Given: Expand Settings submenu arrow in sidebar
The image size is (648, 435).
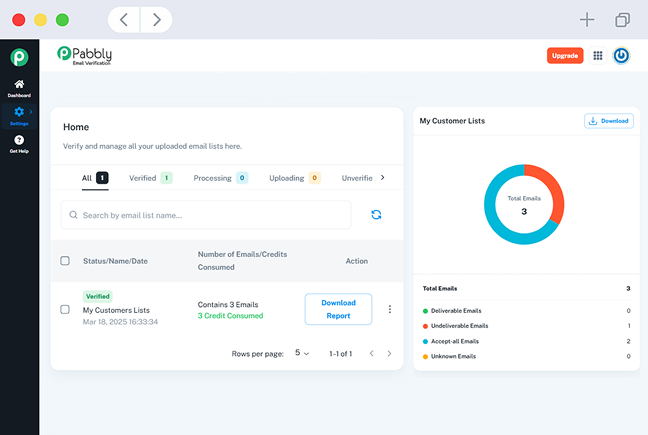Looking at the screenshot, I should 32,111.
